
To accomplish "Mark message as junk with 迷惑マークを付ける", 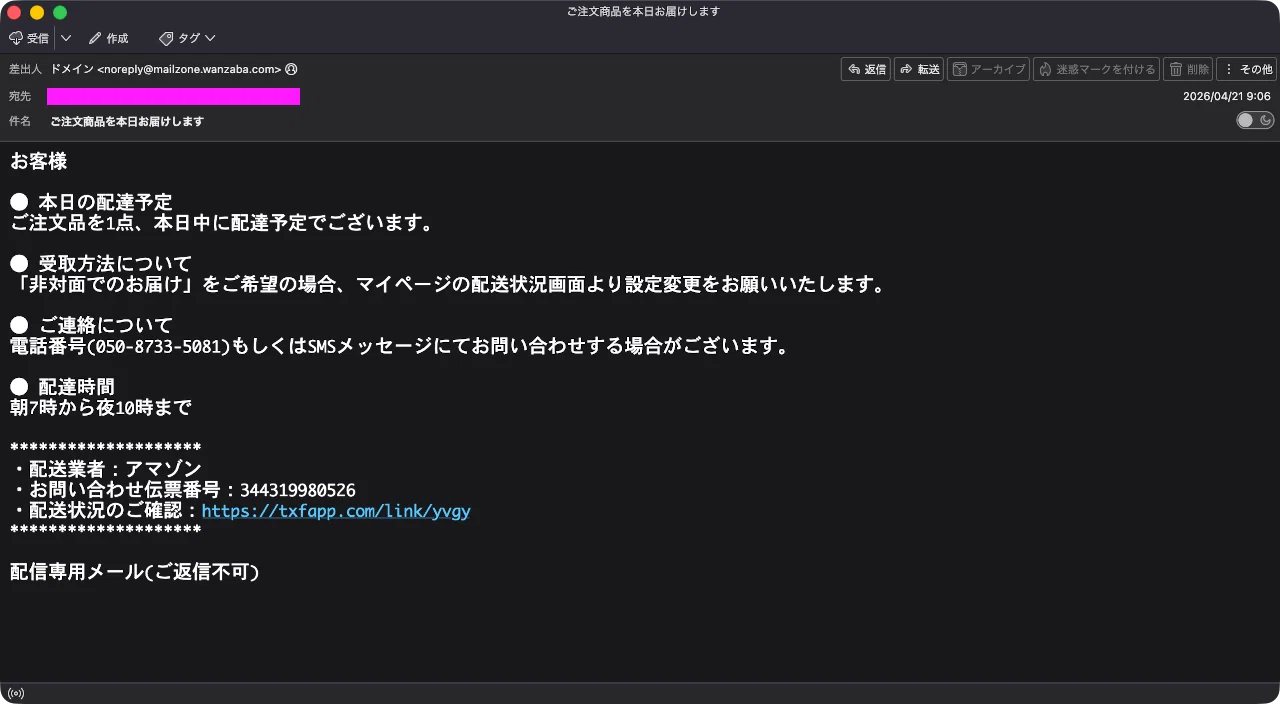I will pyautogui.click(x=1096, y=69).
